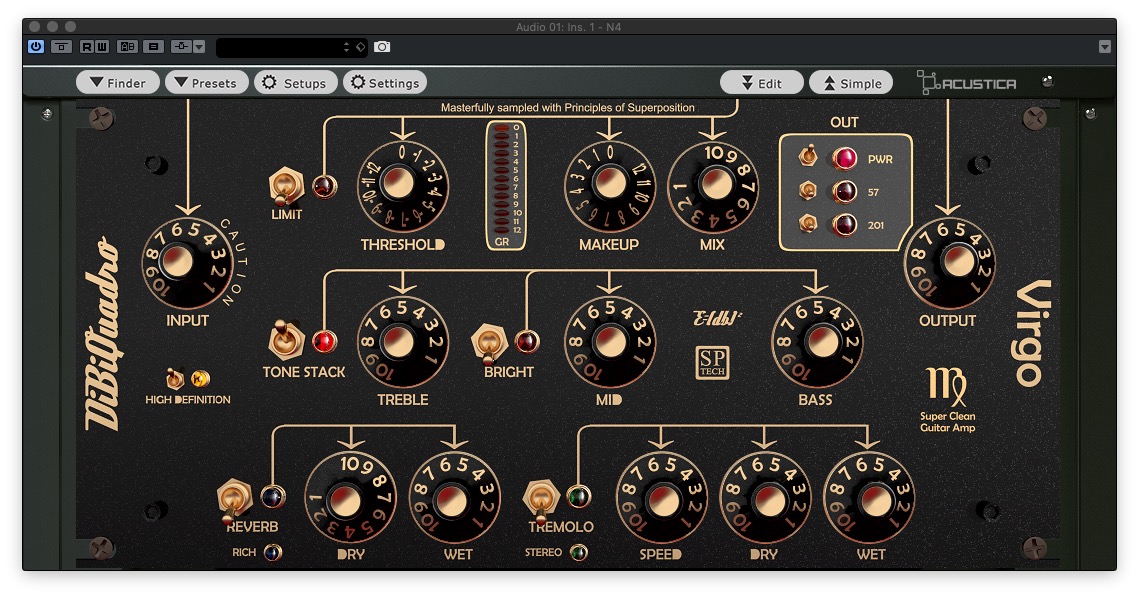Flip the LIMIT toggle switch

(x=285, y=186)
